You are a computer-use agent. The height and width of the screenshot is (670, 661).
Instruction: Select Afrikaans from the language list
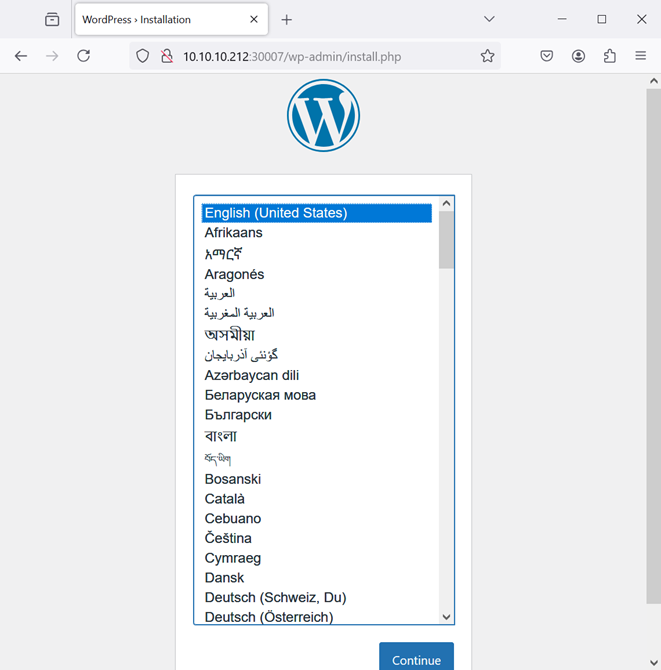[317, 233]
